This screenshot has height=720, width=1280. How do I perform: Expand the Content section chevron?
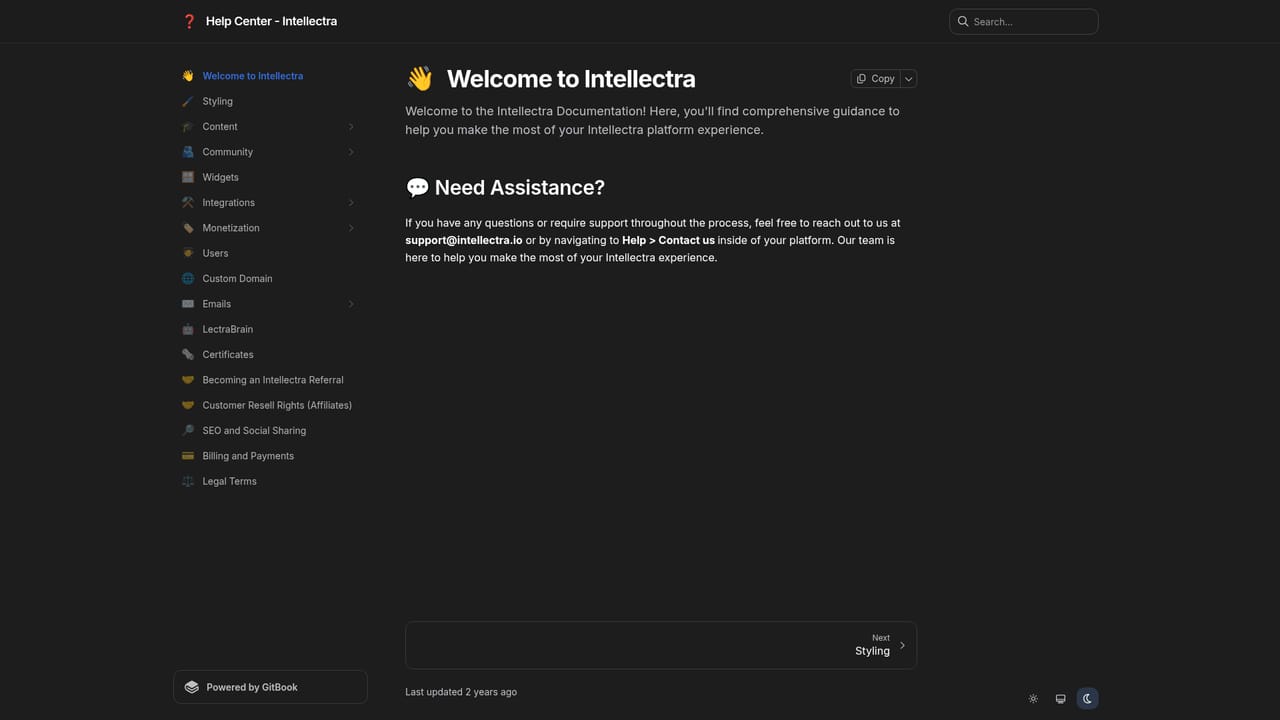[x=351, y=127]
